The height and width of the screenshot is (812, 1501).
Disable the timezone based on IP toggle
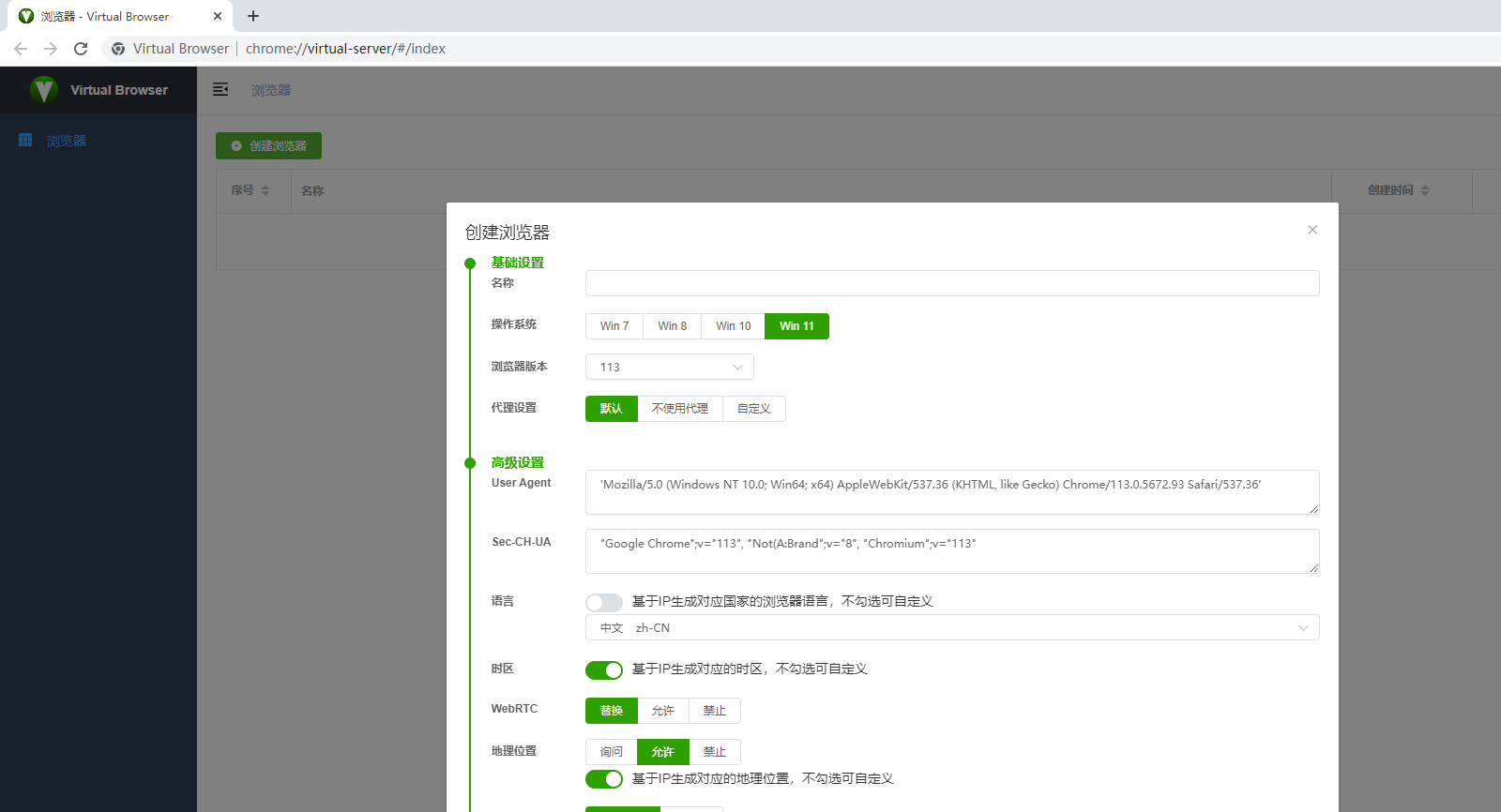point(604,669)
